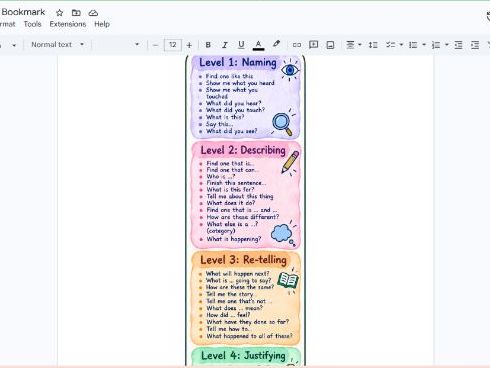Open the Help menu
490x368 pixels.
(x=102, y=24)
